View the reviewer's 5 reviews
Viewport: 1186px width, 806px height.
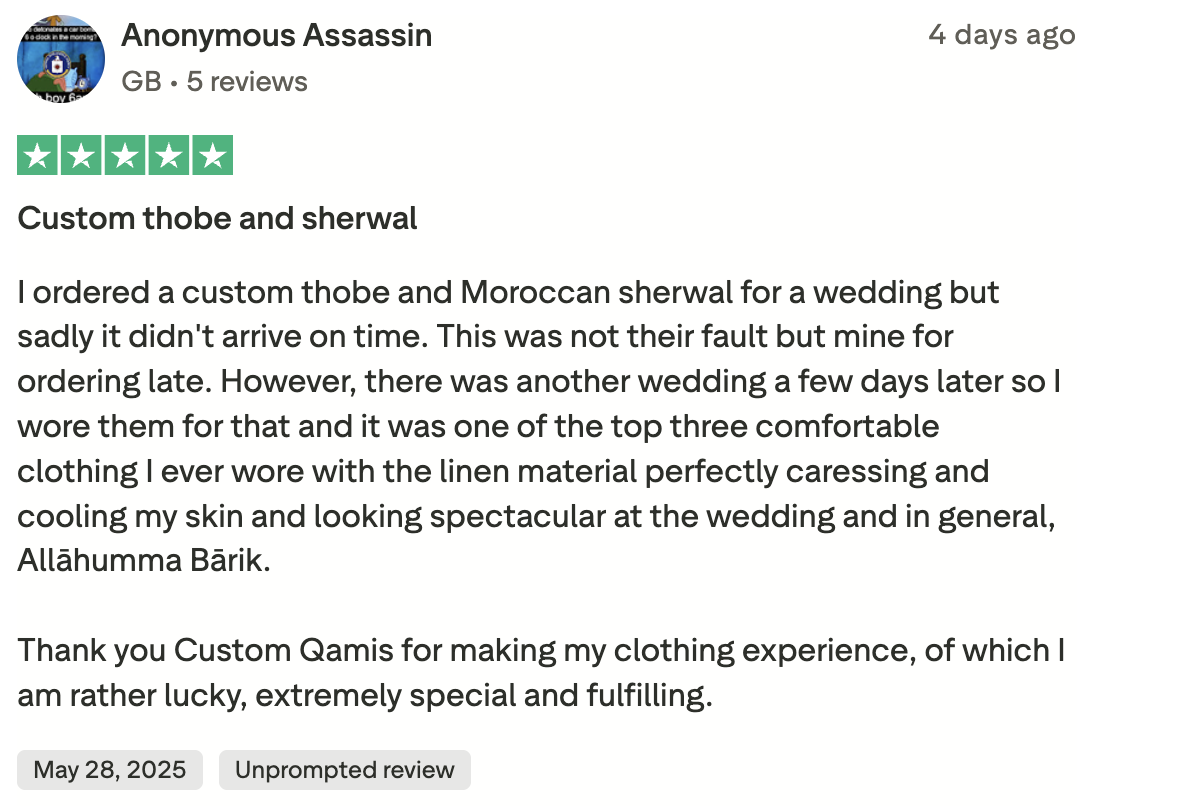247,81
